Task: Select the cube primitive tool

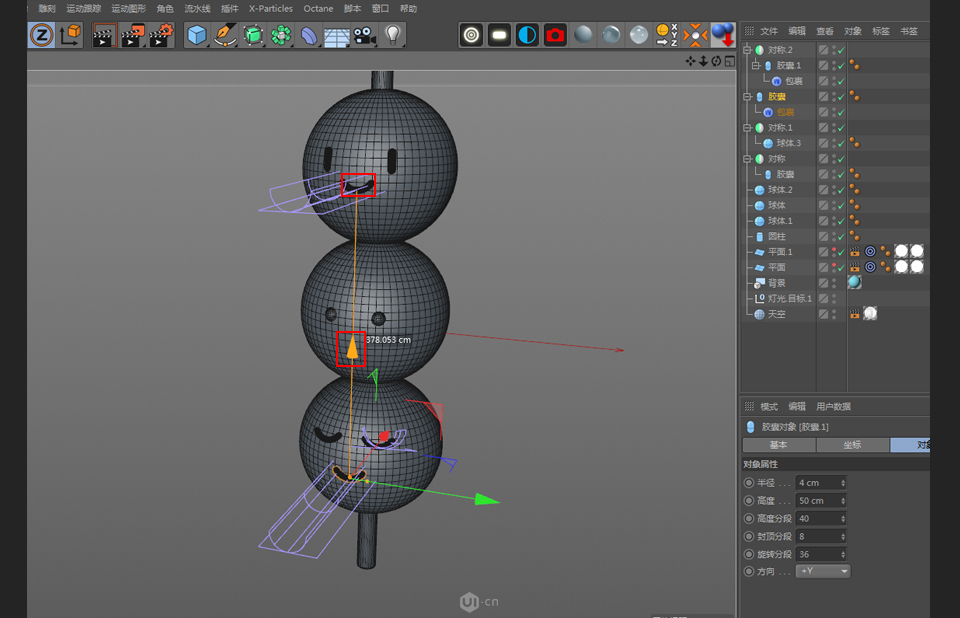Action: (195, 35)
